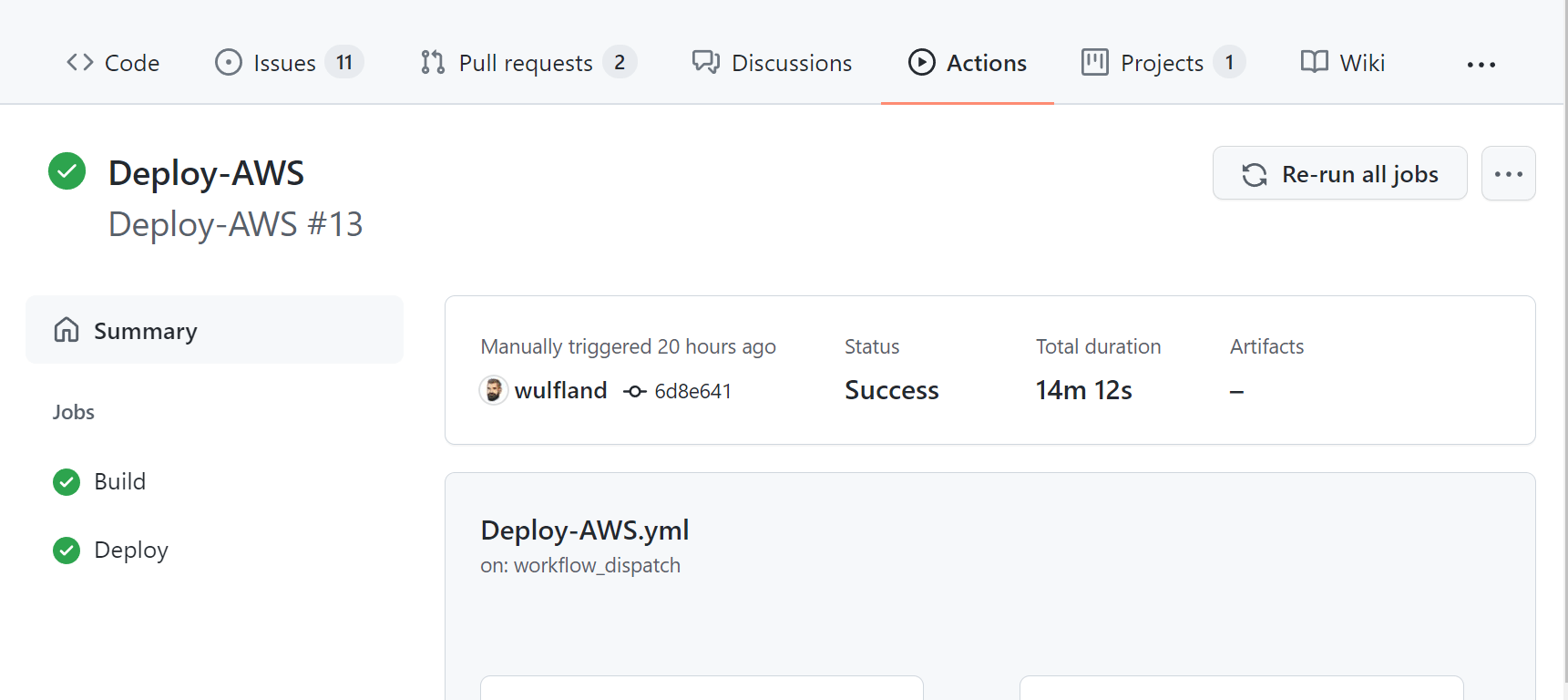Select Summary in the sidebar
Image resolution: width=1568 pixels, height=700 pixels.
[214, 330]
